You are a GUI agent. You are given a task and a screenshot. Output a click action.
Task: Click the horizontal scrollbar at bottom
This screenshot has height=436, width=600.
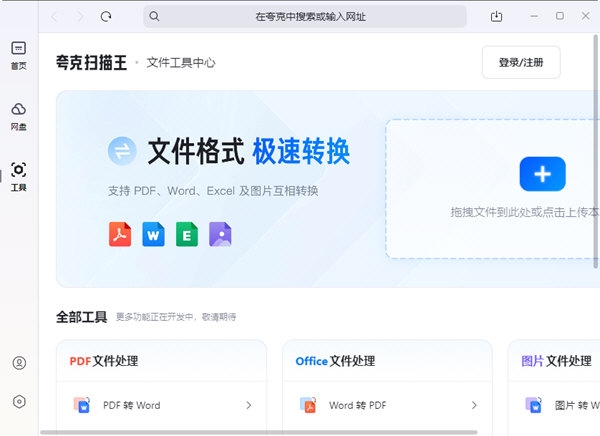259,433
